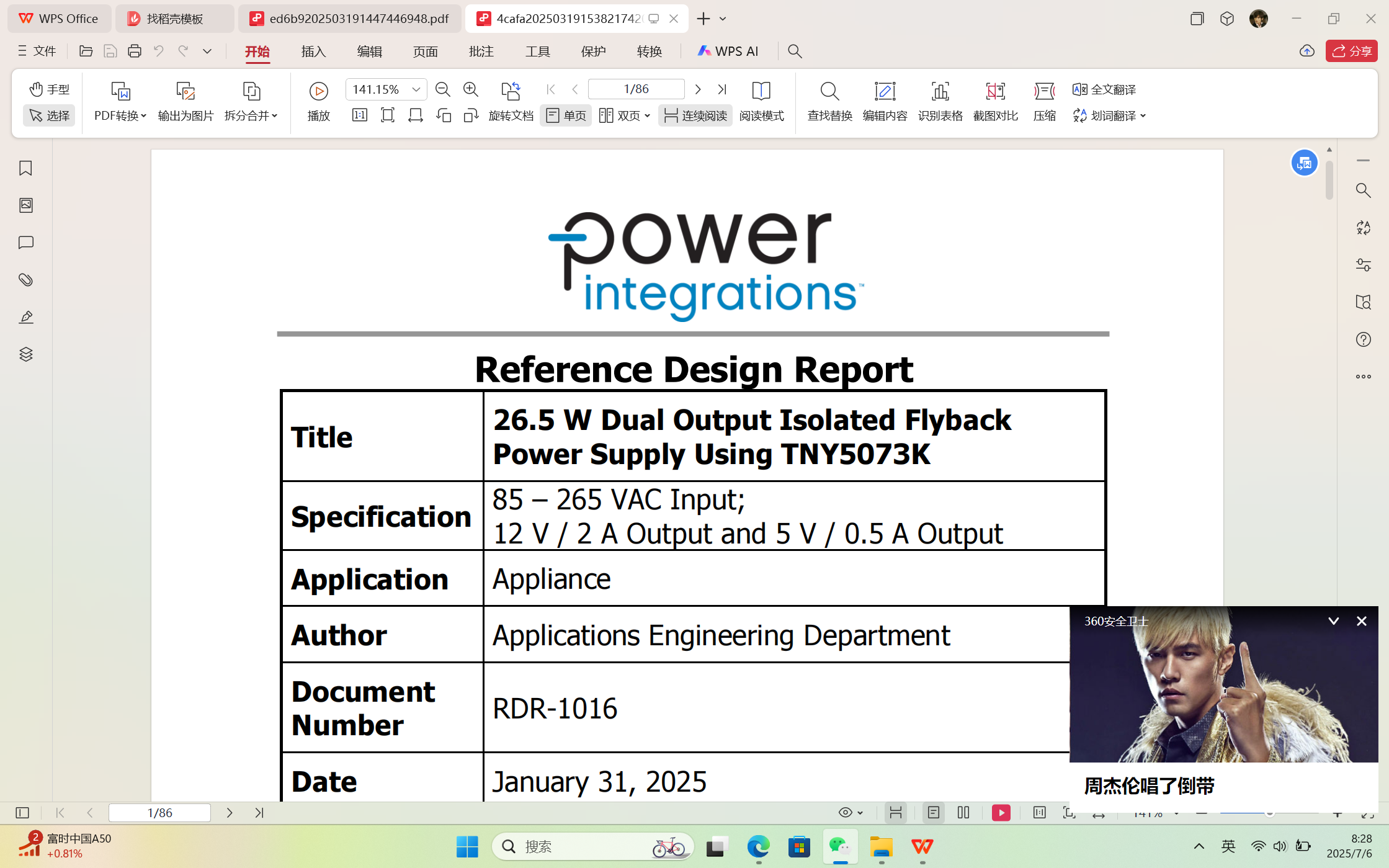Toggle sidebar panel icon in status bar
The width and height of the screenshot is (1389, 868).
click(22, 813)
